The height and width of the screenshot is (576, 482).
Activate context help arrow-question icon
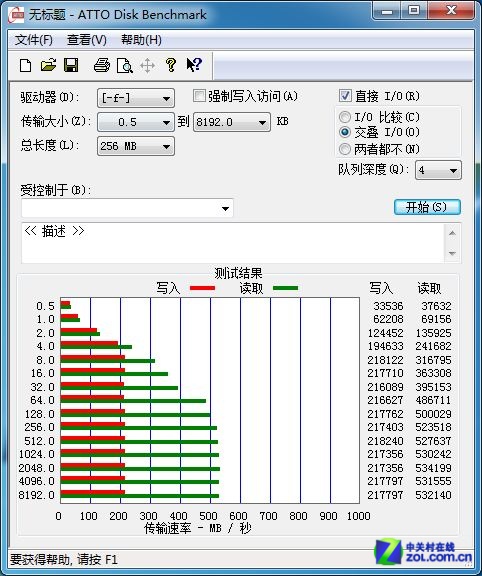(194, 65)
